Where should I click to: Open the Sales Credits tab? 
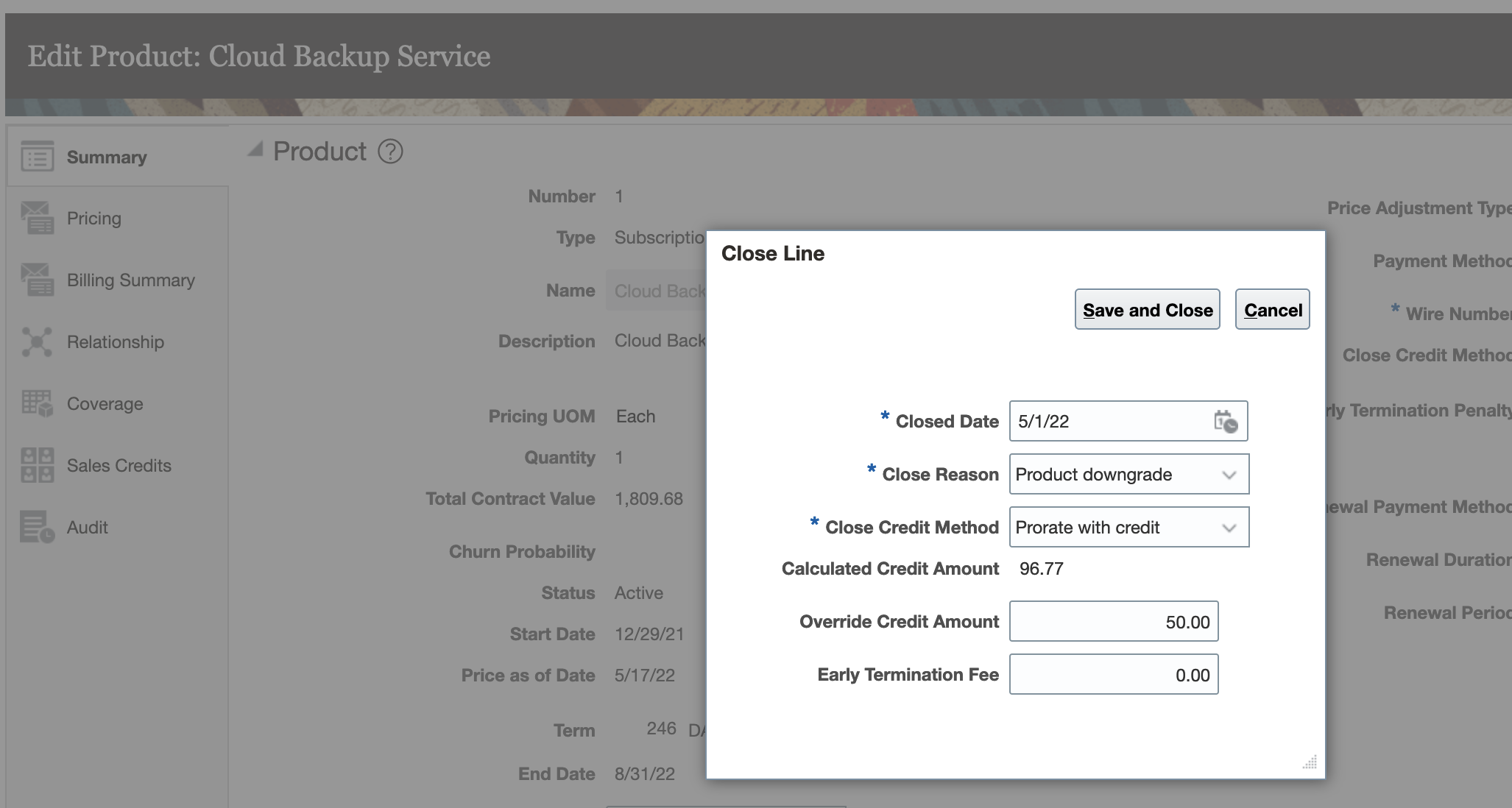[119, 466]
